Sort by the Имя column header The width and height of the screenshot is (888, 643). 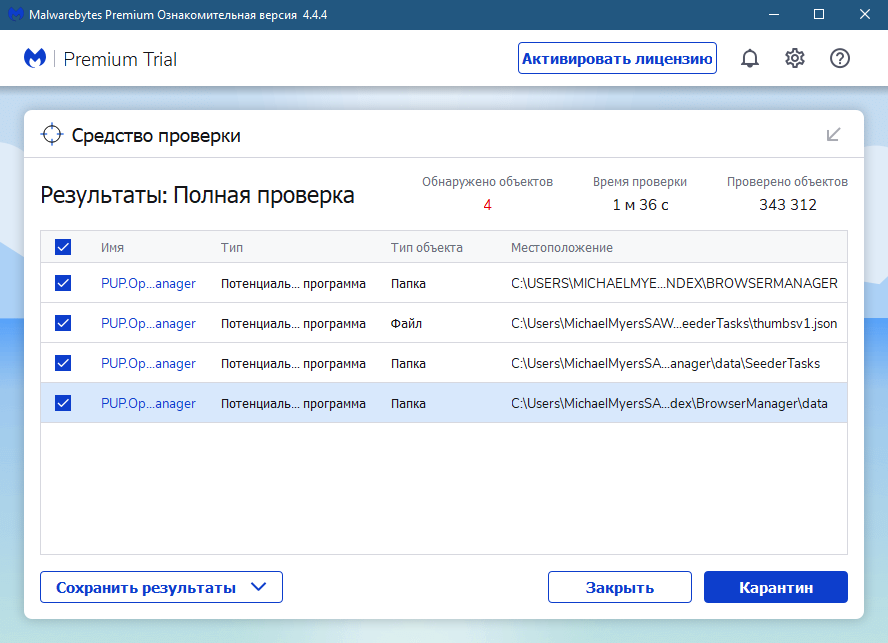tap(112, 248)
